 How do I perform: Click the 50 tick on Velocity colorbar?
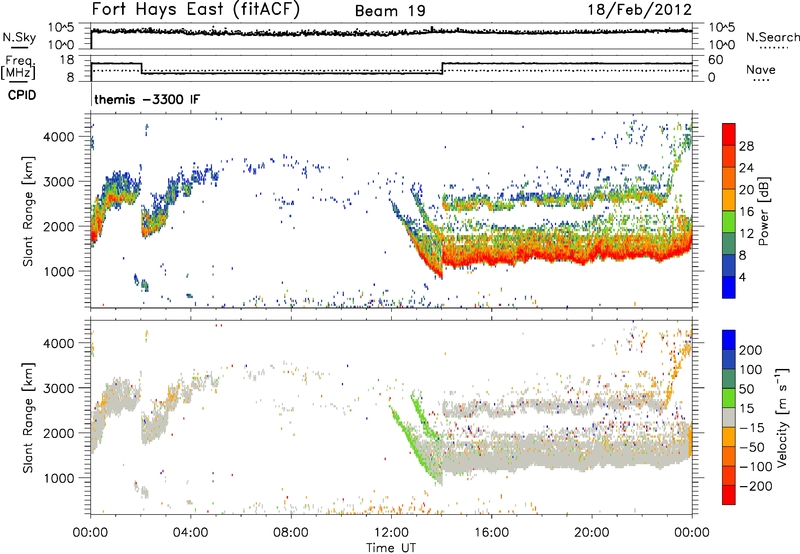(746, 389)
